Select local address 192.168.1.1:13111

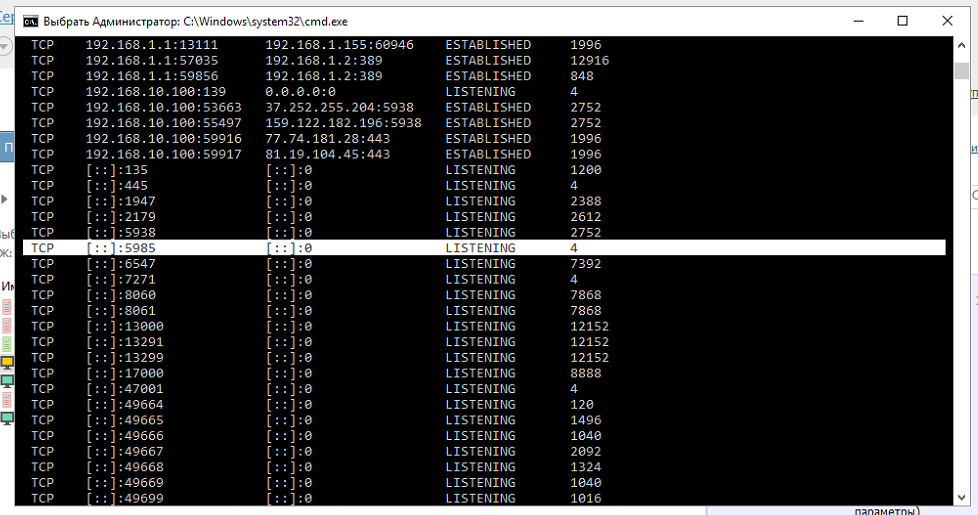(152, 45)
